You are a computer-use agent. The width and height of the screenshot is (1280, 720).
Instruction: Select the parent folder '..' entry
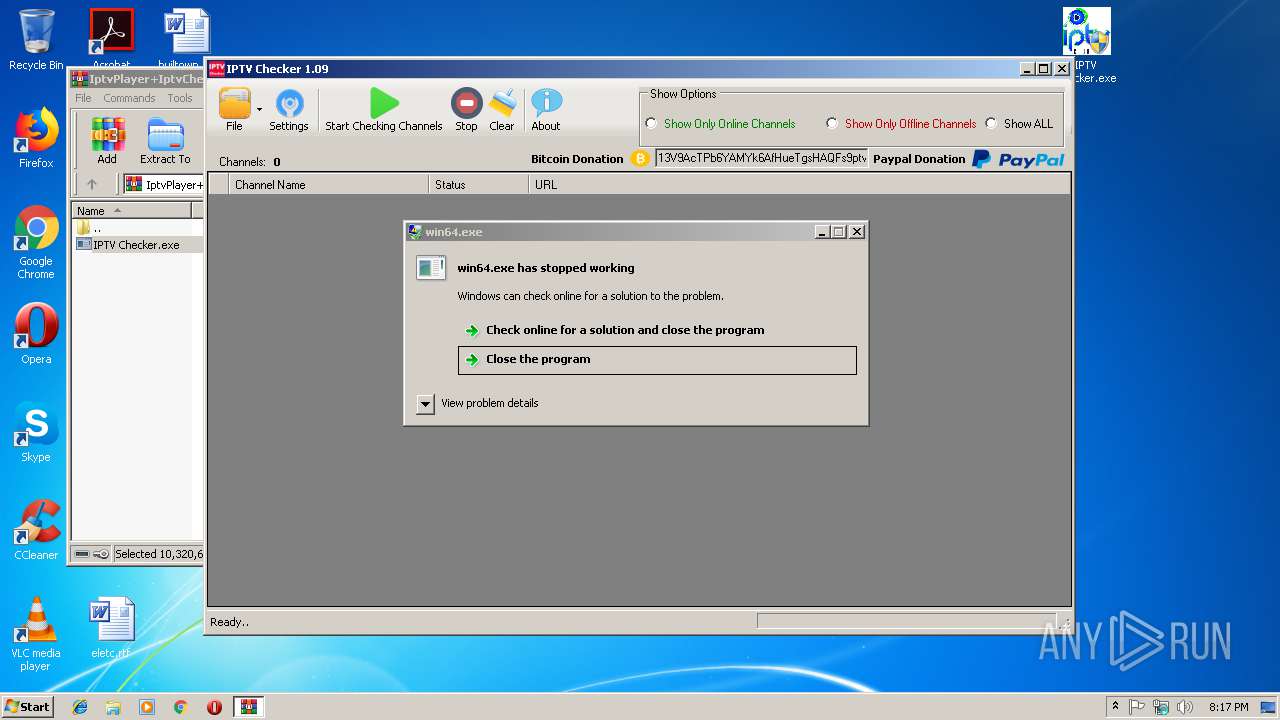coord(90,228)
